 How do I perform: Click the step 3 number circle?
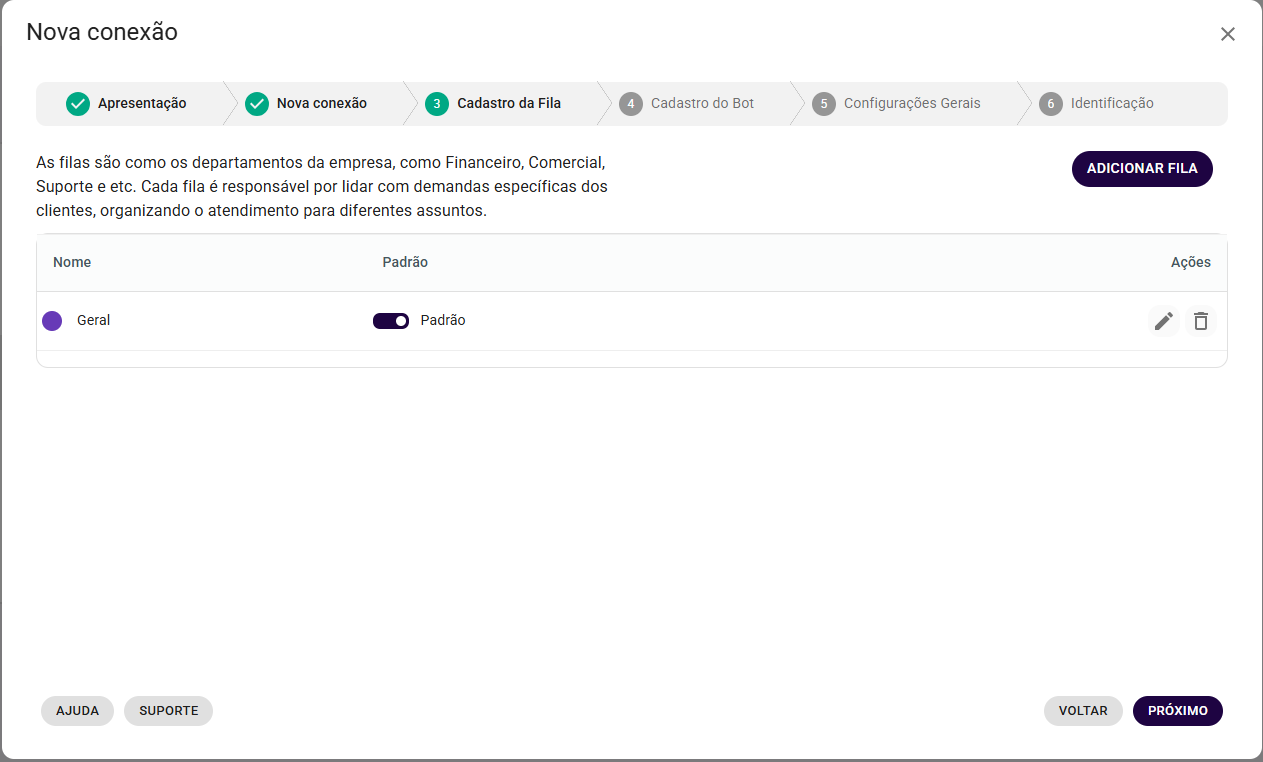pos(437,104)
